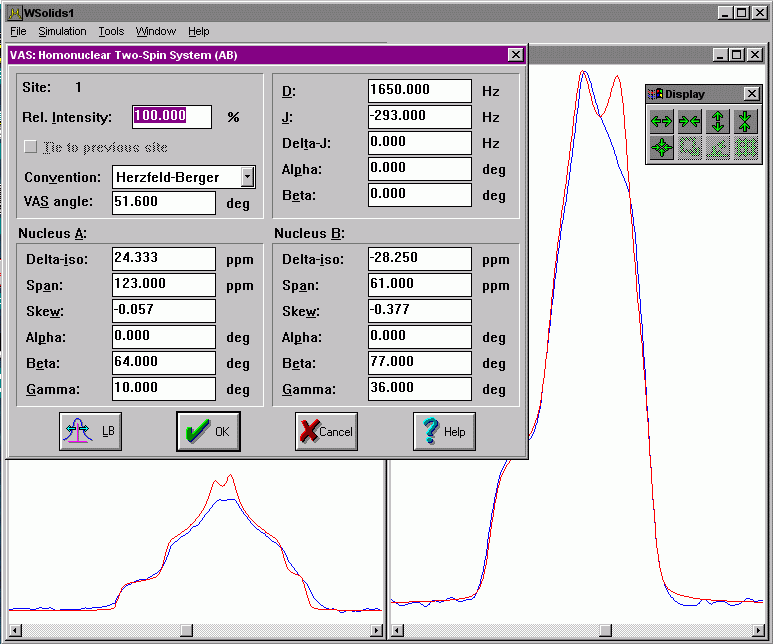
Task: Open the Tools menu
Action: (x=111, y=32)
